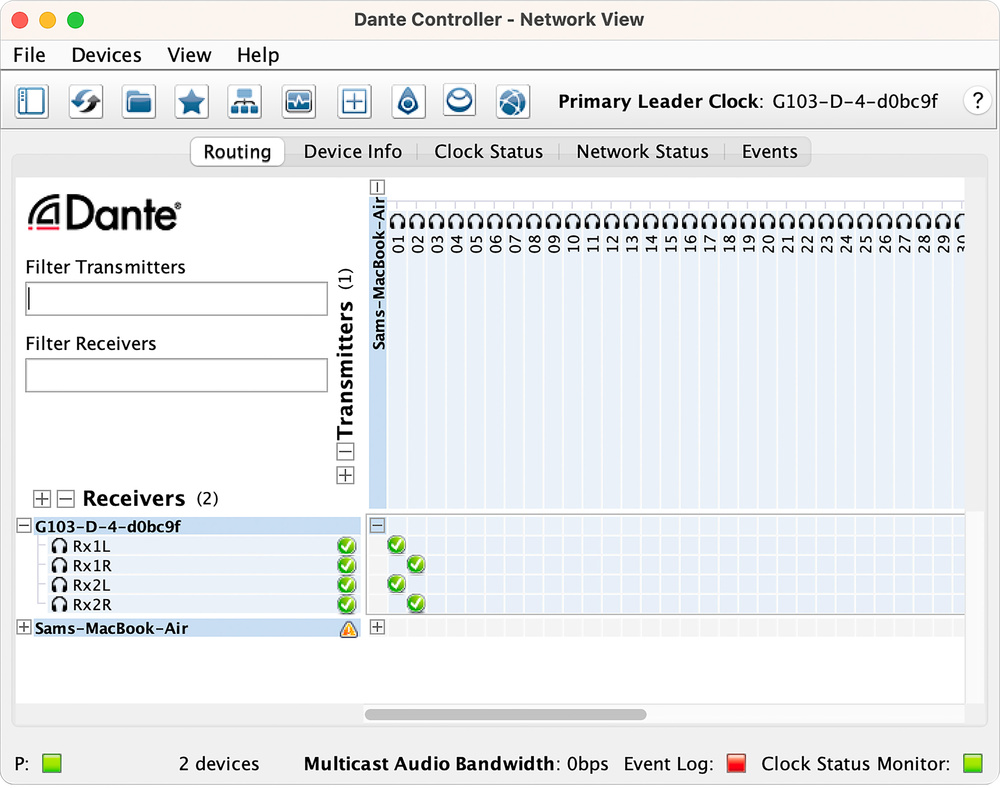Open the Network Status hierarchy icon

coord(245,101)
